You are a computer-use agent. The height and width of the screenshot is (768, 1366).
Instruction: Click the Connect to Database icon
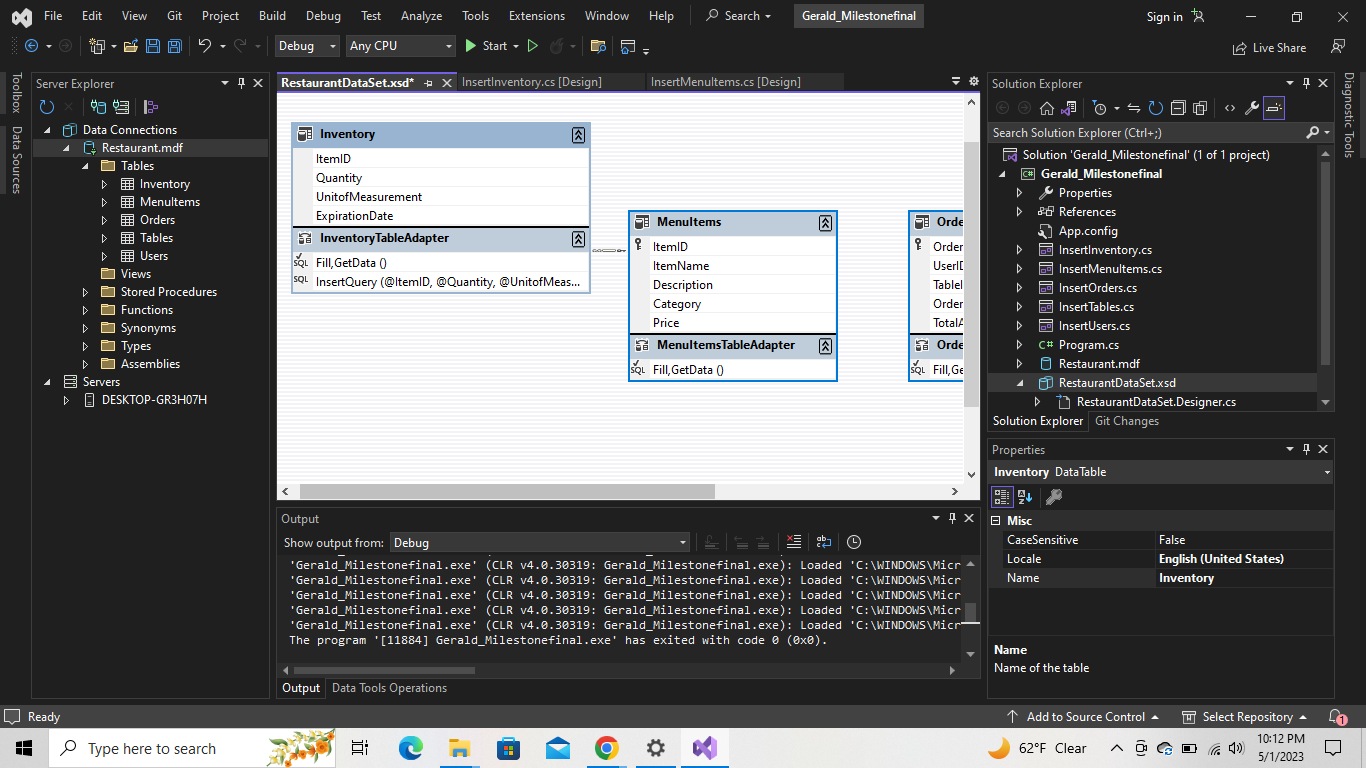click(x=99, y=107)
